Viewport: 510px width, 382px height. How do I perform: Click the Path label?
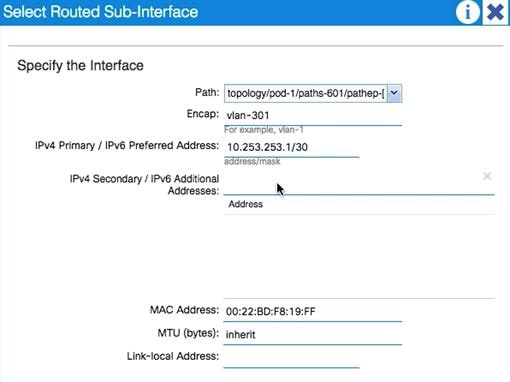tap(207, 92)
